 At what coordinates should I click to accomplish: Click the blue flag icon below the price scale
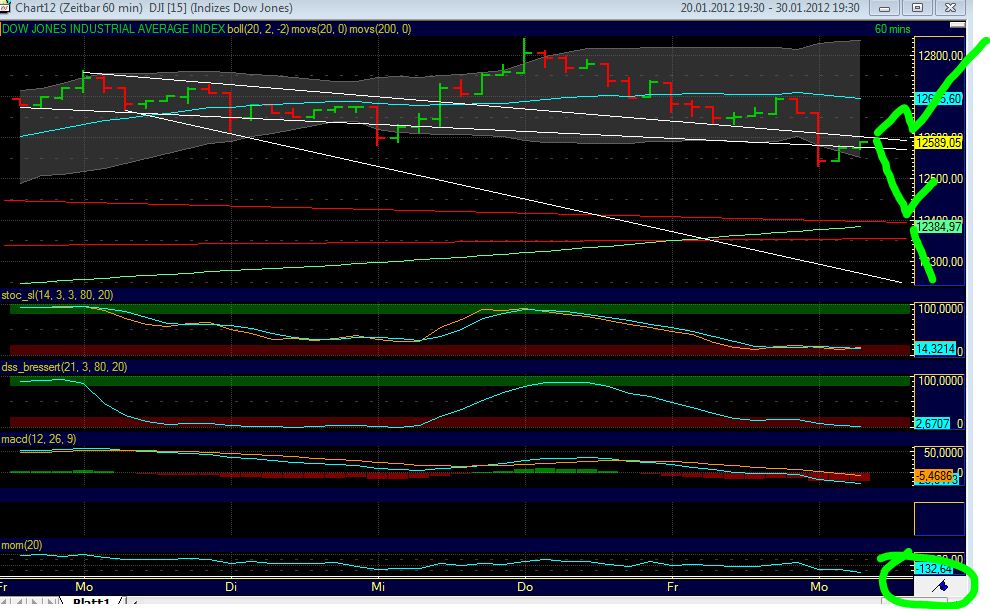coord(940,586)
